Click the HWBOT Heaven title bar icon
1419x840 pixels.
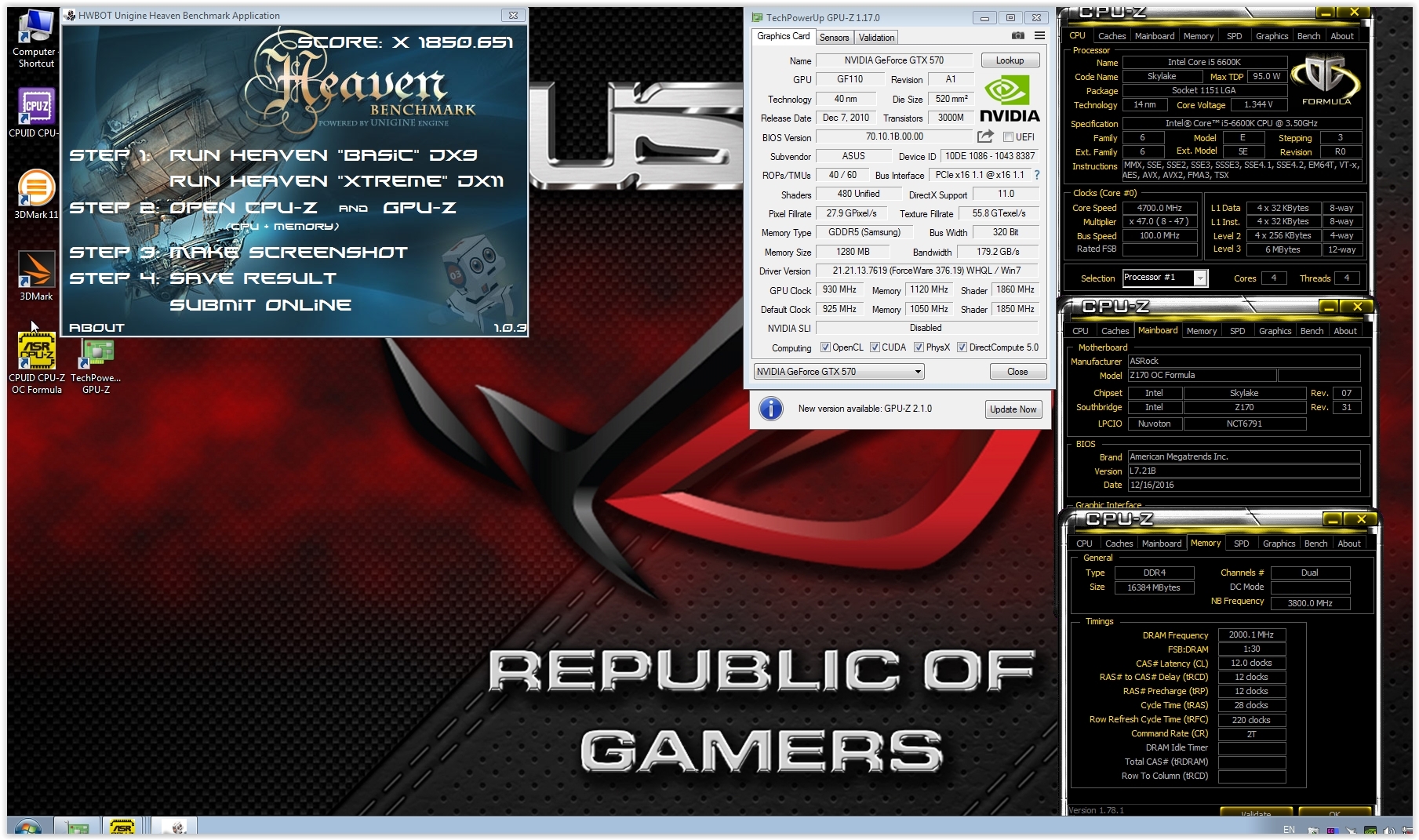click(70, 16)
